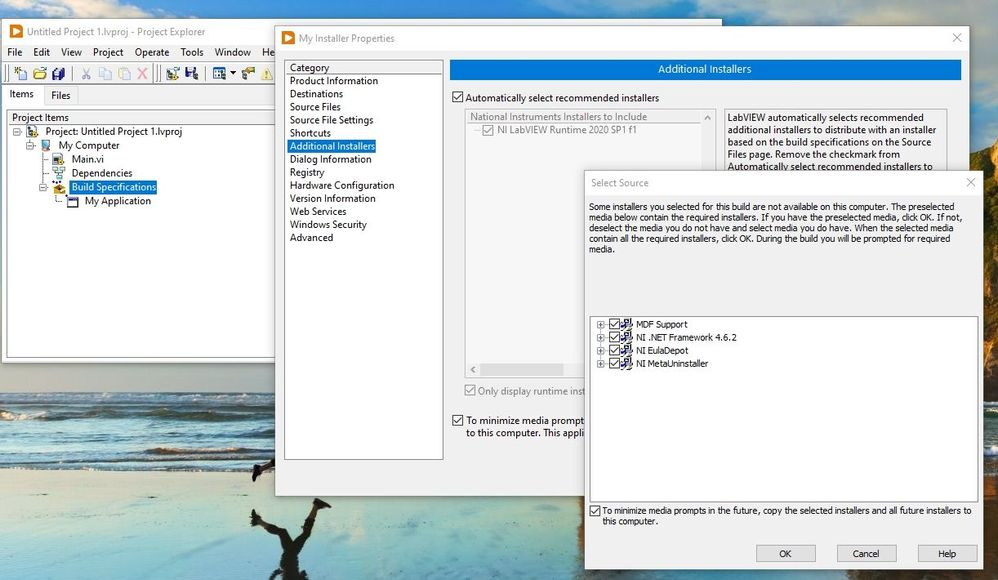Select the Source Files category
The height and width of the screenshot is (580, 998).
pos(315,107)
